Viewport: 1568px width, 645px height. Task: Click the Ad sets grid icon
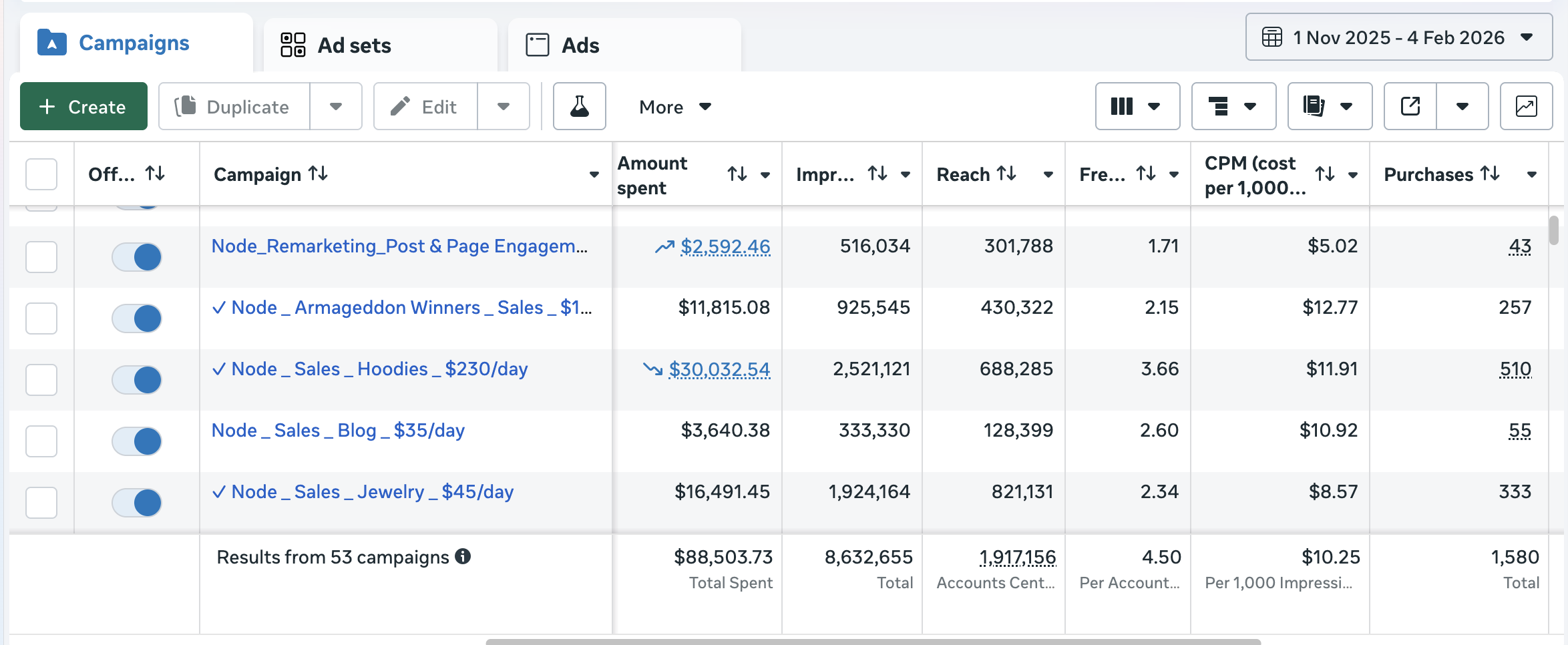292,45
